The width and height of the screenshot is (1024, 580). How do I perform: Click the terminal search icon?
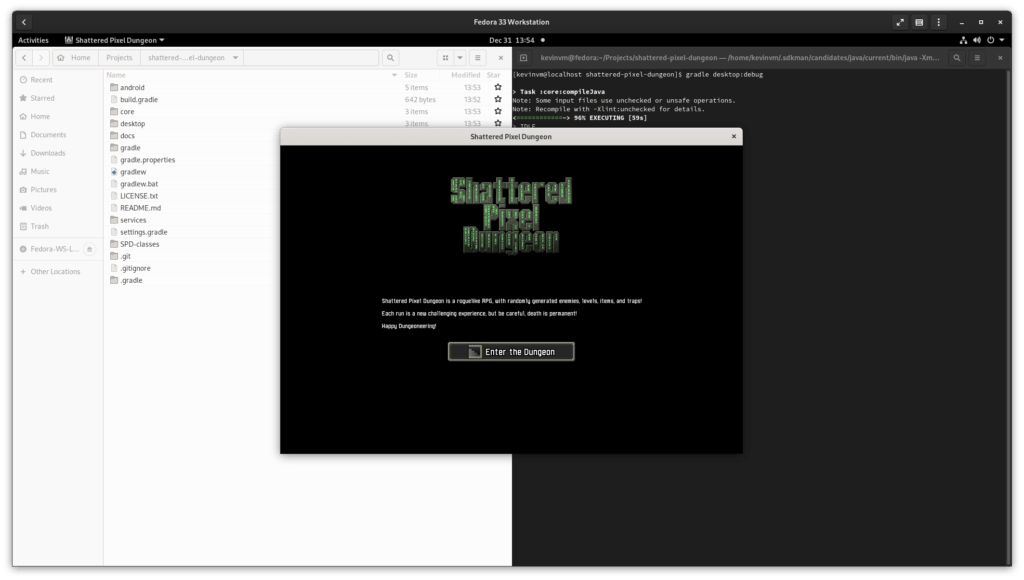(x=957, y=57)
